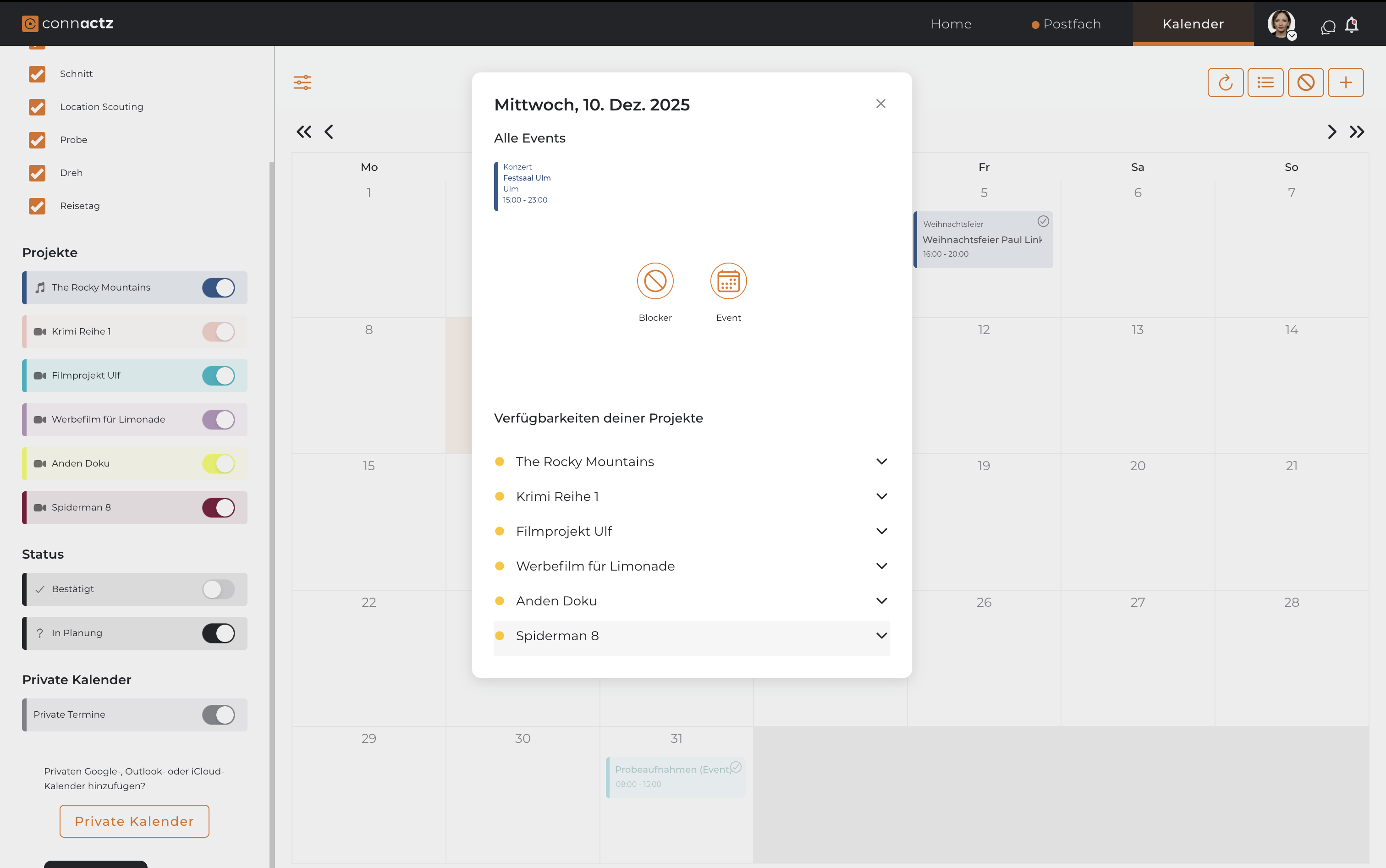
Task: Open the Konzert Festsaal Ulm event
Action: point(526,184)
